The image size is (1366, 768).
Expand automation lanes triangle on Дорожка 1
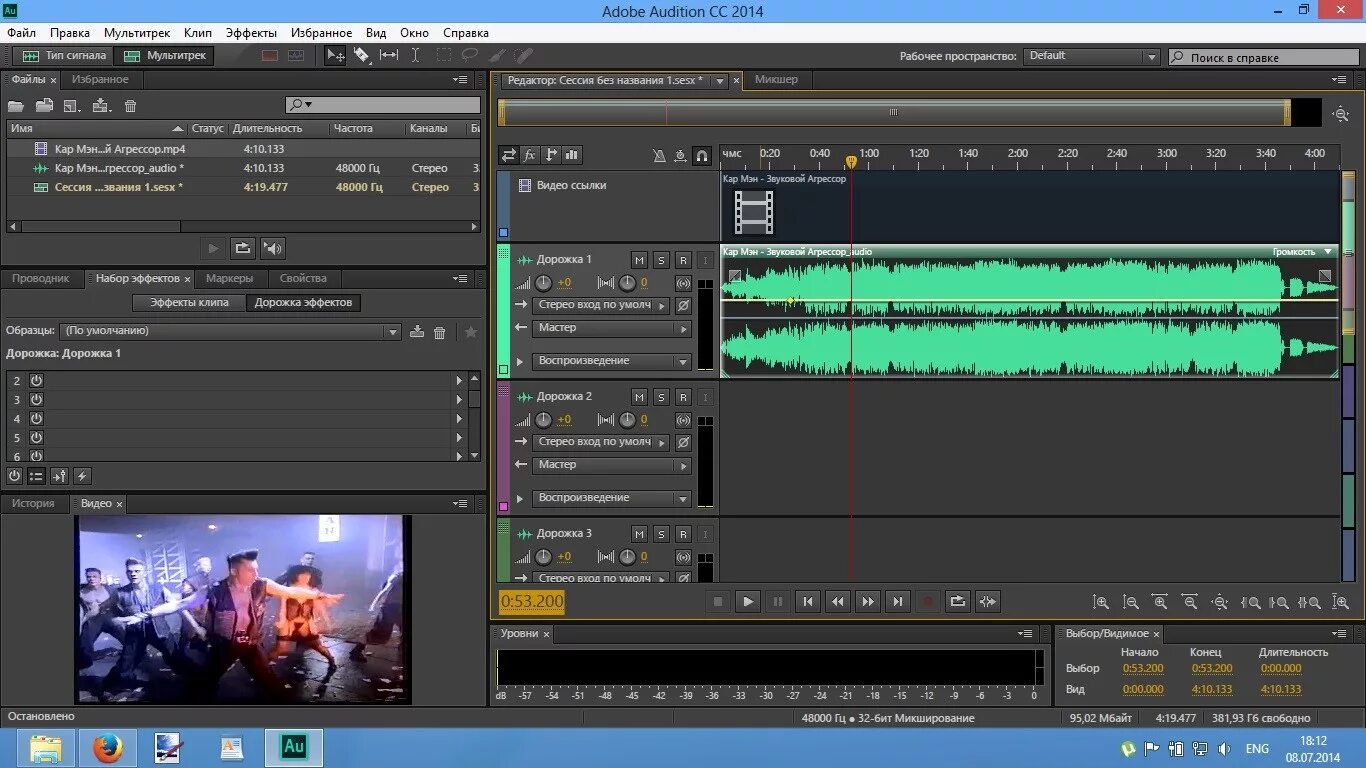519,361
